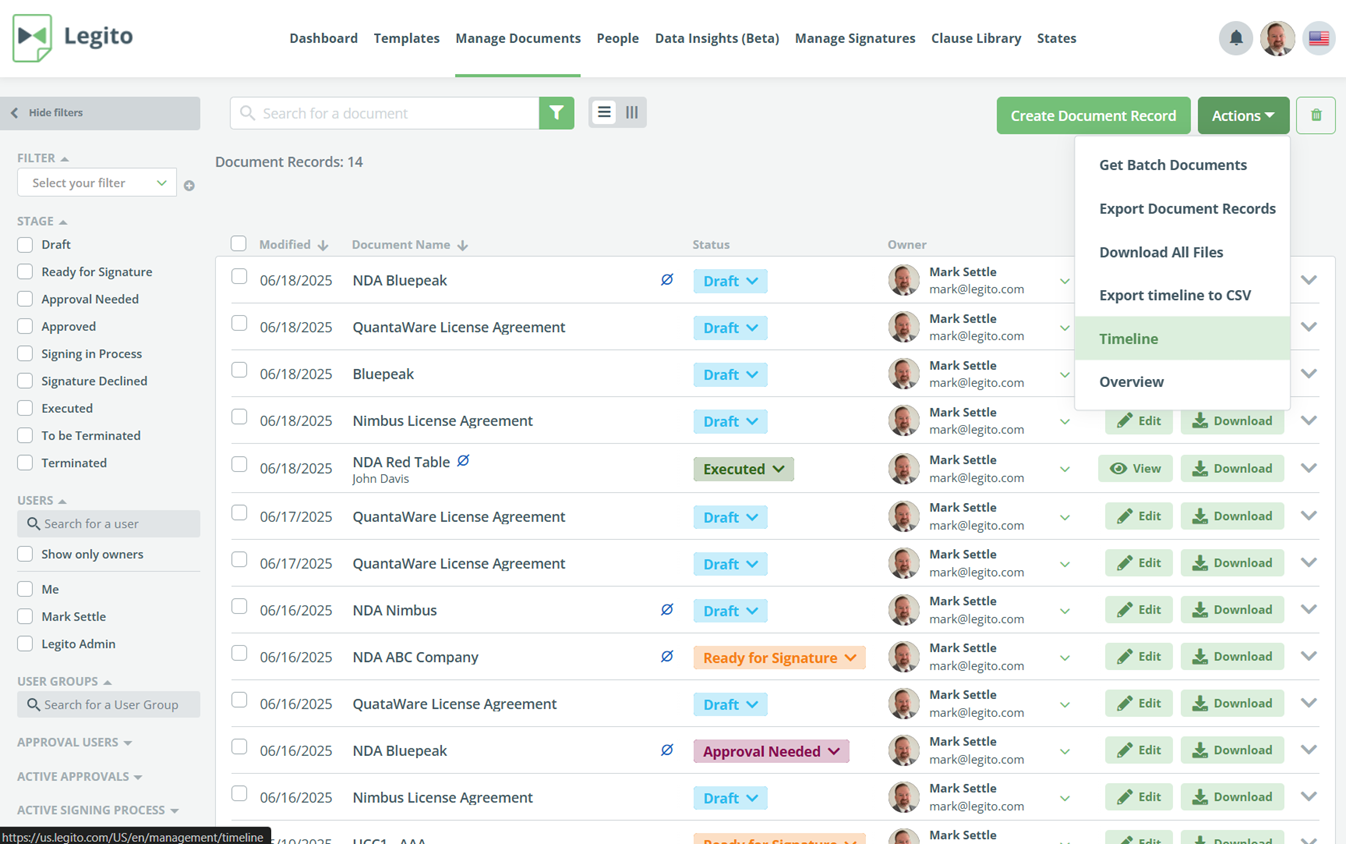
Task: Click link icon on NDA Bluepeak 06/18 row
Action: click(x=667, y=280)
